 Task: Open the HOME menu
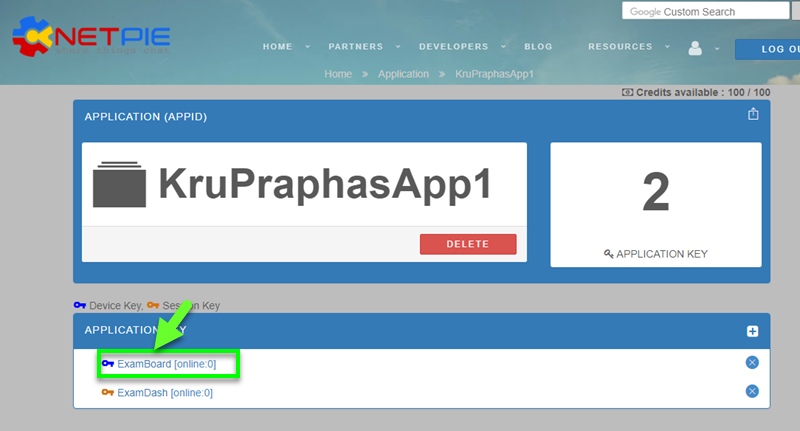278,46
